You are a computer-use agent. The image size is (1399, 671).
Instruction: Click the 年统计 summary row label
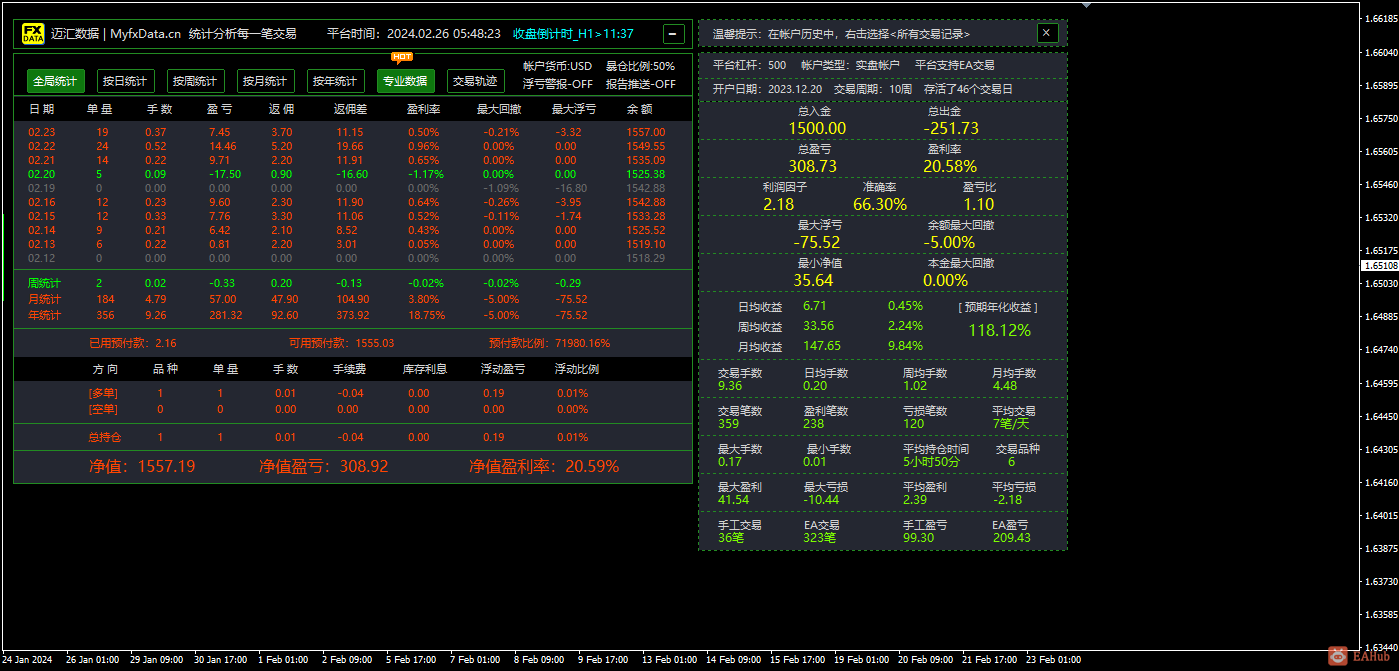44,316
